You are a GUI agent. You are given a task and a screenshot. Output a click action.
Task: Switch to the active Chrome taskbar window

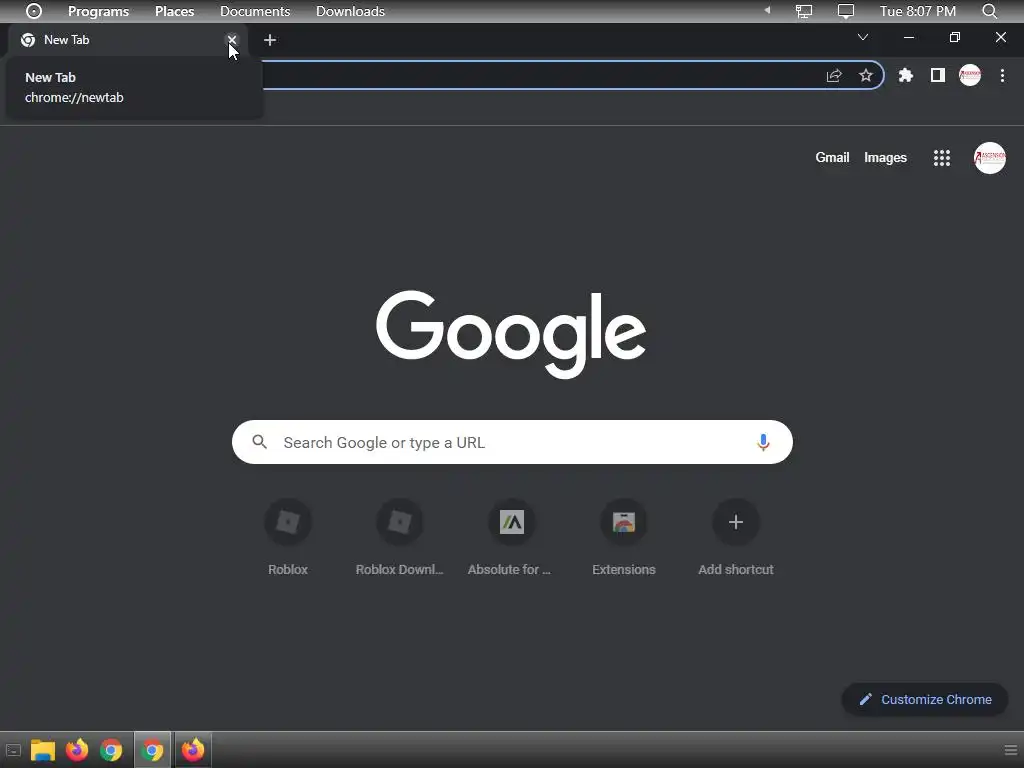click(x=152, y=750)
